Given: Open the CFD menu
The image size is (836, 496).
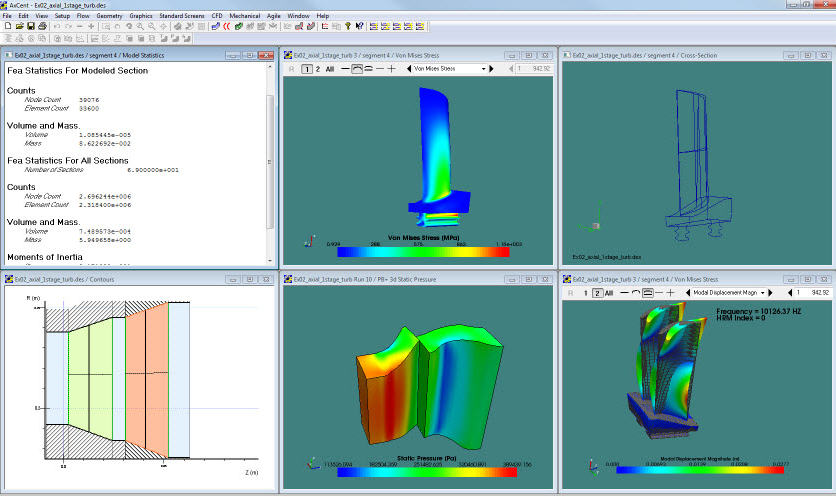Looking at the screenshot, I should pos(217,16).
